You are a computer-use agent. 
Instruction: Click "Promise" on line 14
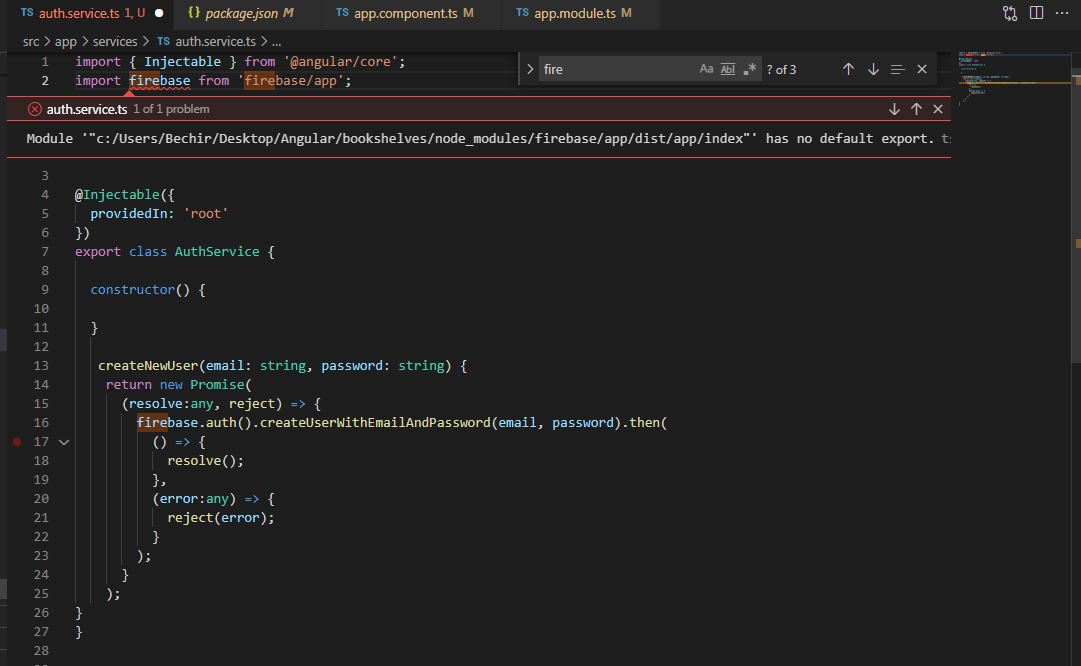coord(217,385)
